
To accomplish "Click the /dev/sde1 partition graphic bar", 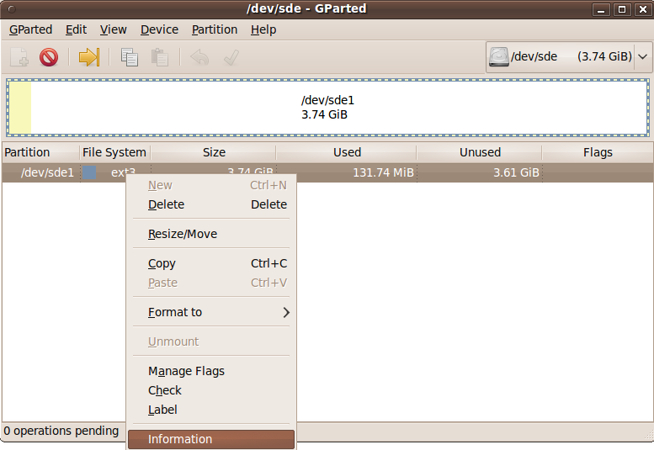I will click(x=328, y=107).
